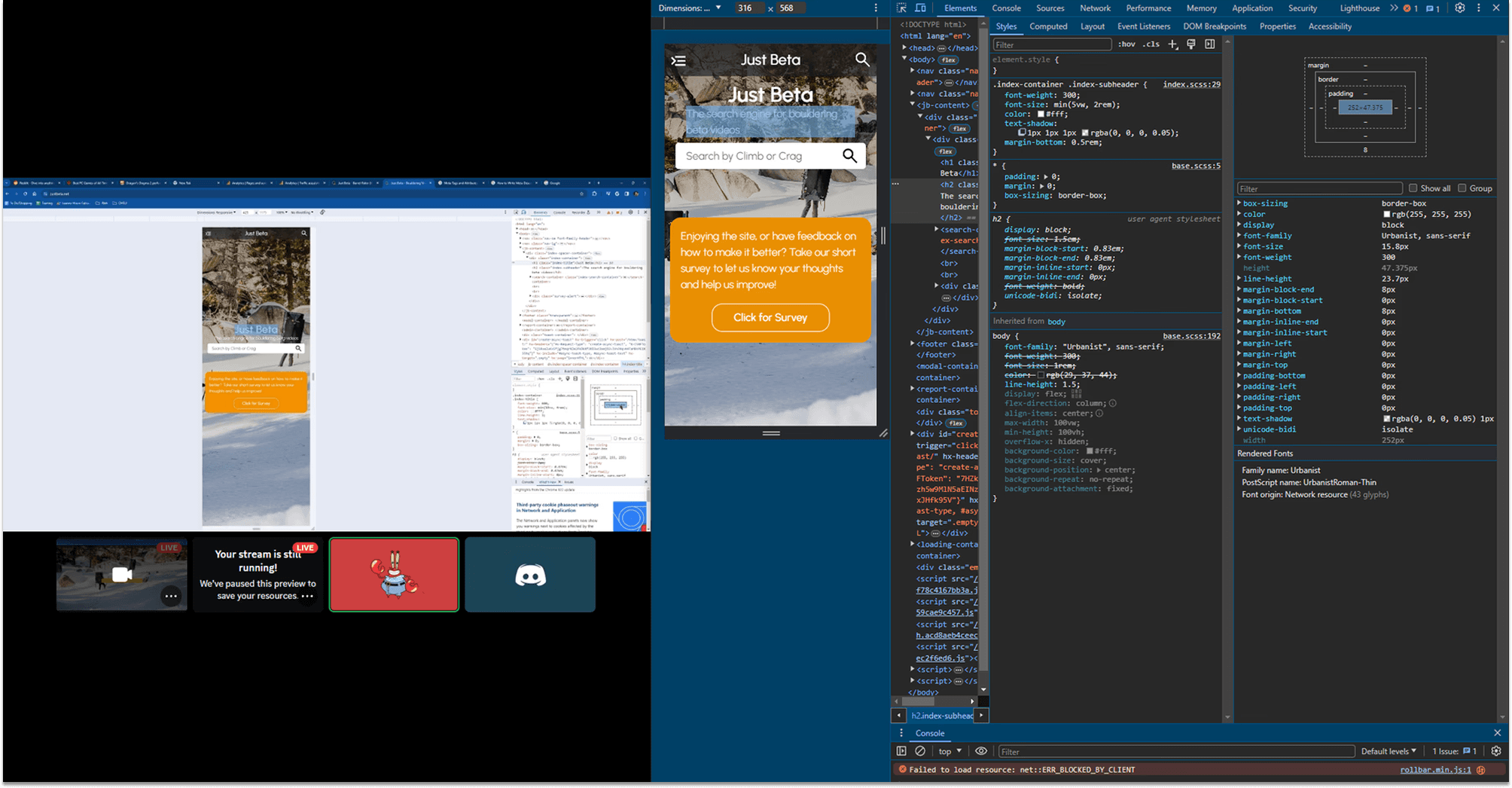
Task: Close the console drawer
Action: click(1498, 733)
